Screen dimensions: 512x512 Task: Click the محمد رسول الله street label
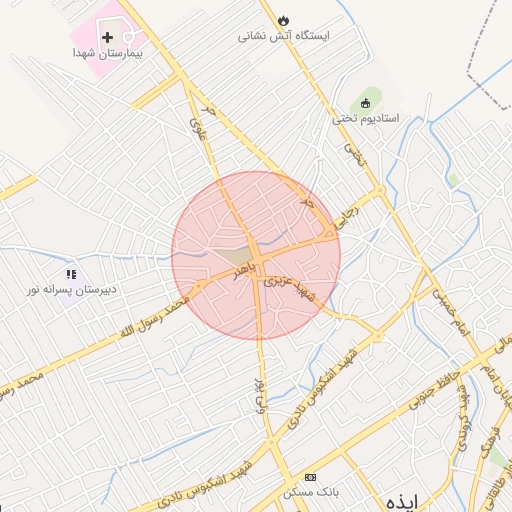click(155, 316)
